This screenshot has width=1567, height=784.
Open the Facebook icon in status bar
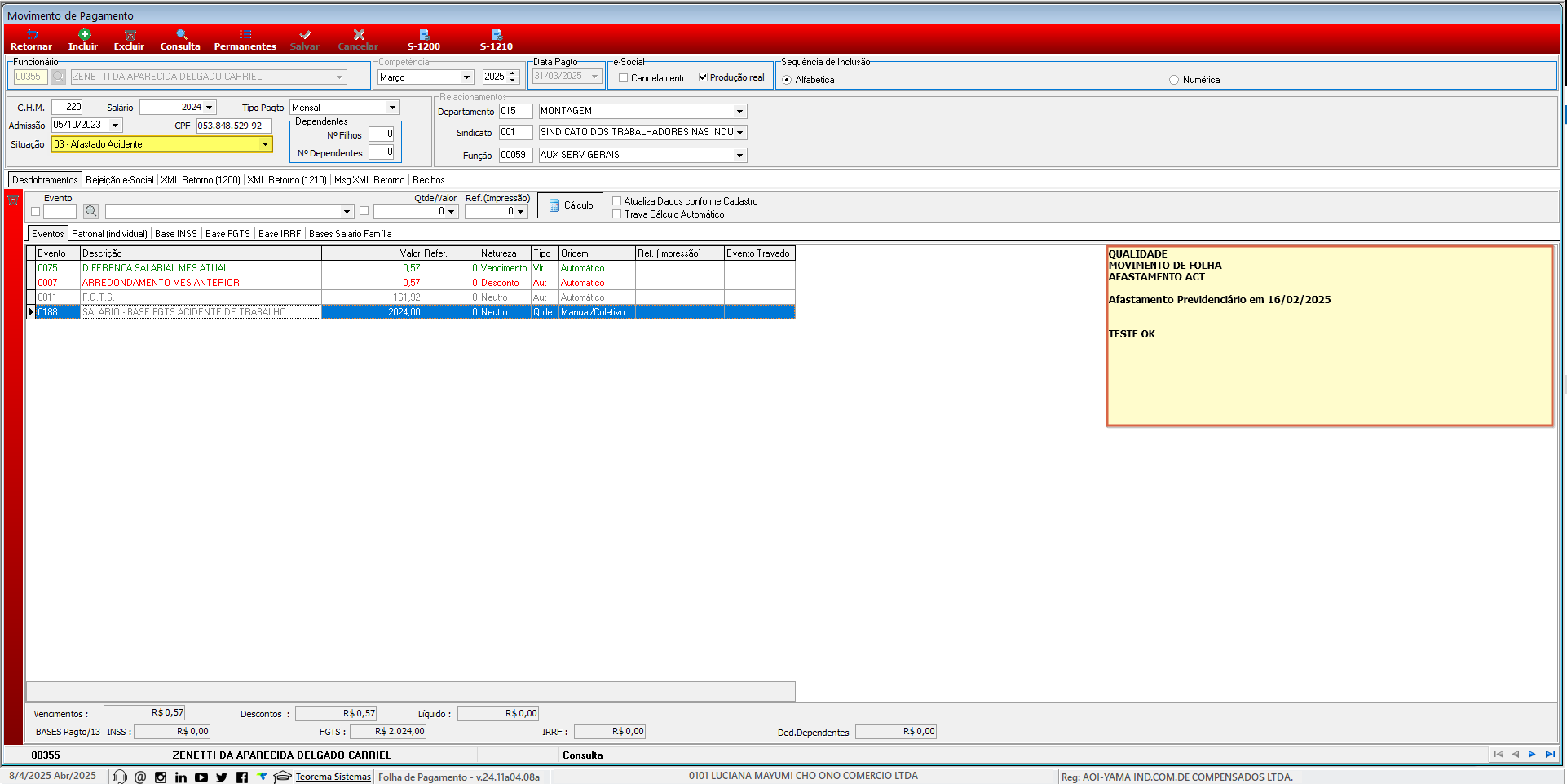(x=242, y=777)
